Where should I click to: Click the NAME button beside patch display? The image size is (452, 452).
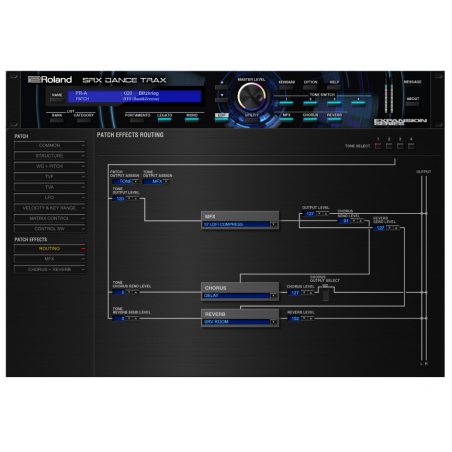pyautogui.click(x=57, y=99)
